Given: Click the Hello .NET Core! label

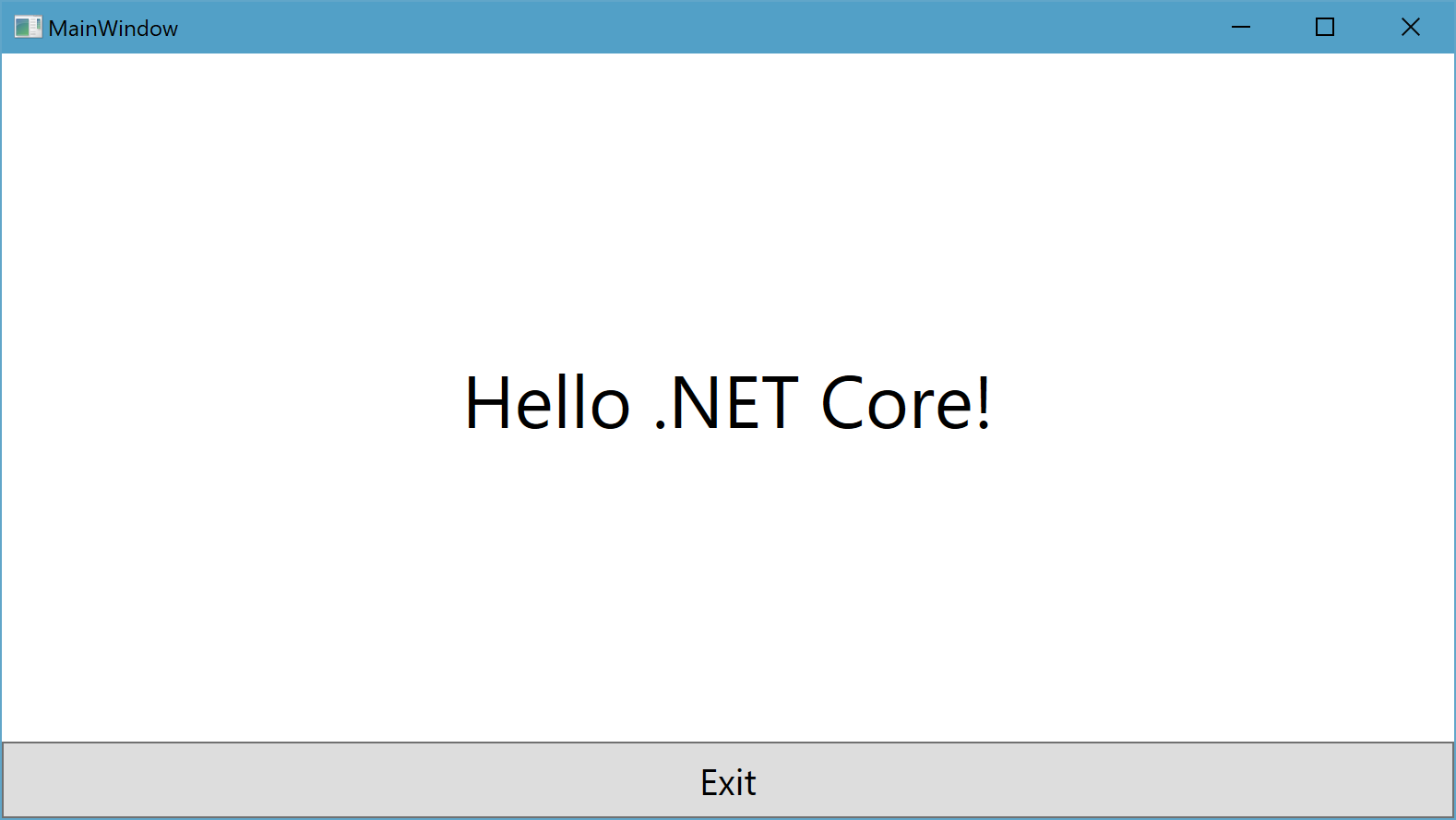Looking at the screenshot, I should [728, 402].
